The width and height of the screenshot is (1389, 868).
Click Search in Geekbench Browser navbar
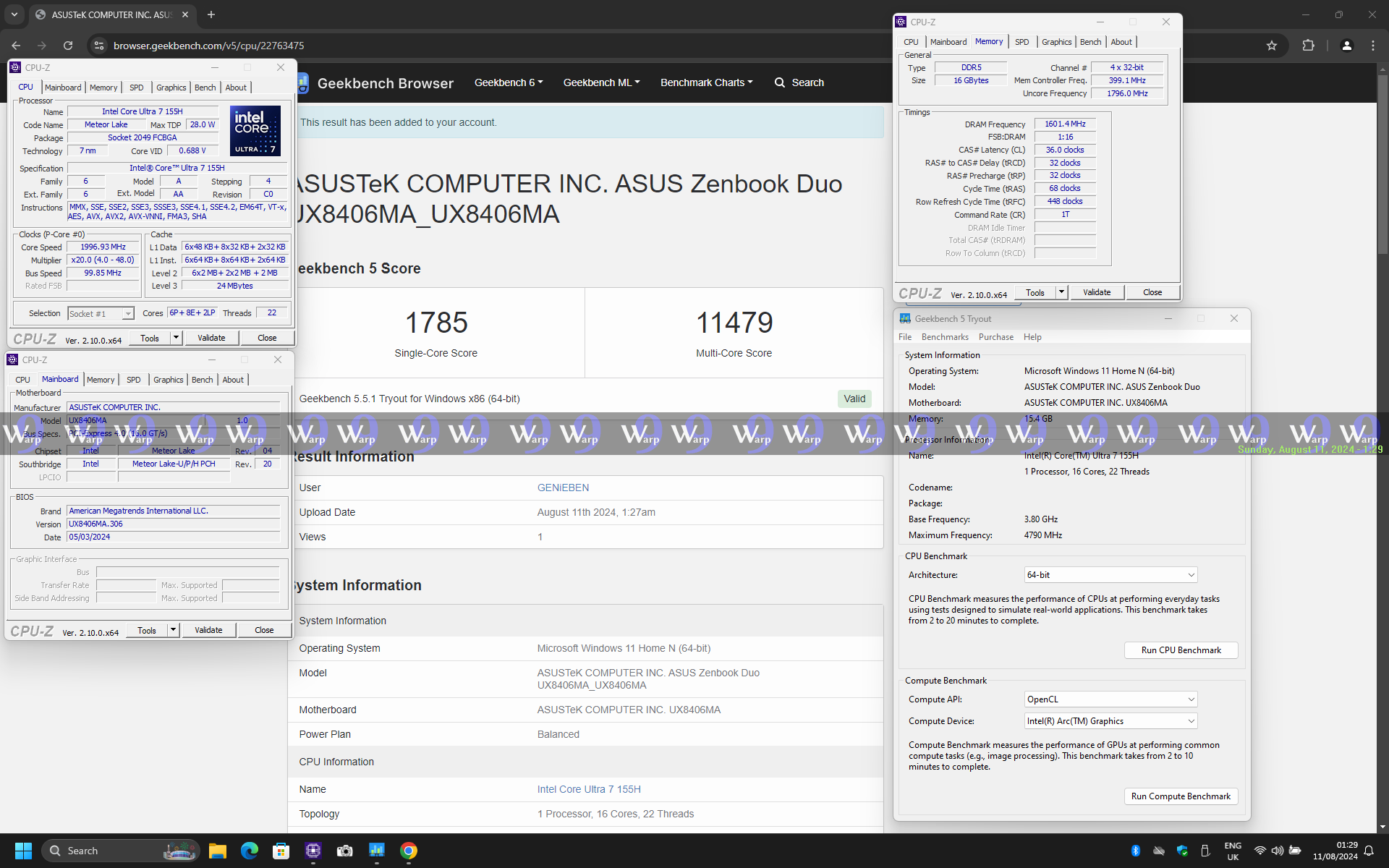(799, 82)
